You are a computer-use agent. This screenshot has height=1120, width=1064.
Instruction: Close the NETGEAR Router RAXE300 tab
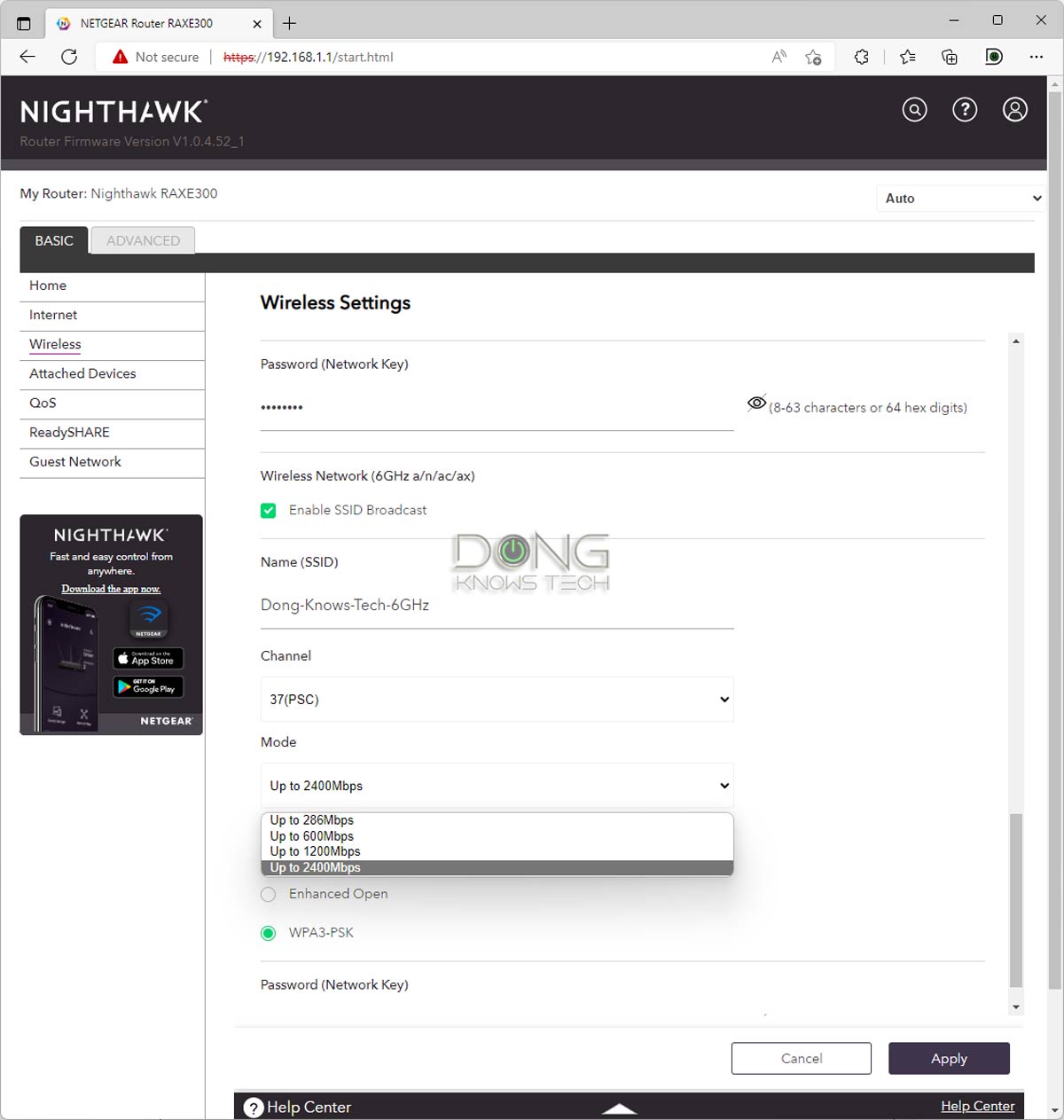[257, 24]
